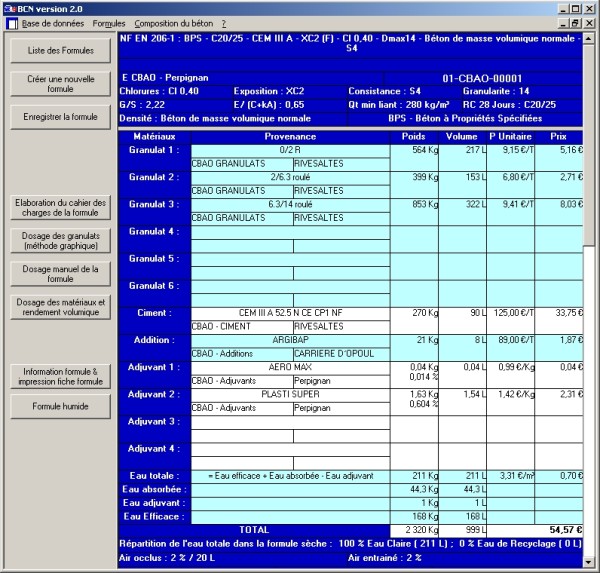Open Elaboration du cahier des charges
Screen dimensions: 600x573
click(60, 207)
